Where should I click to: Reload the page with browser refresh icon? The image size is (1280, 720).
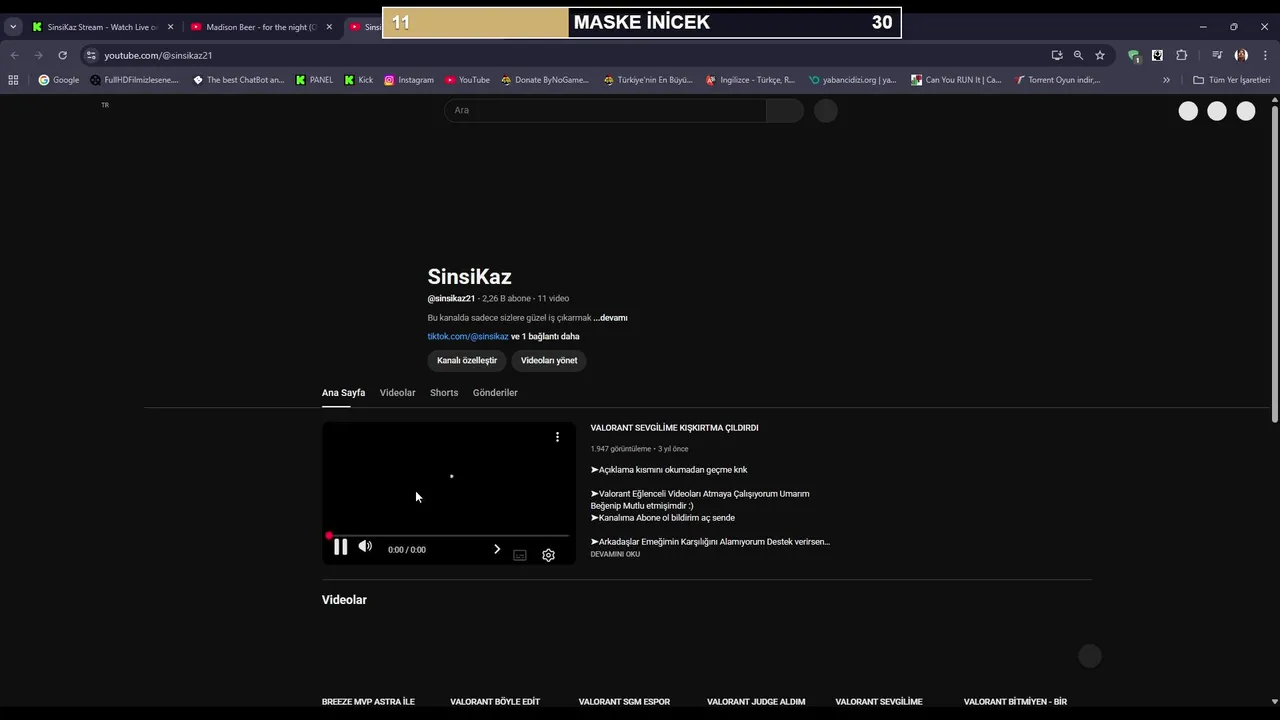click(62, 55)
